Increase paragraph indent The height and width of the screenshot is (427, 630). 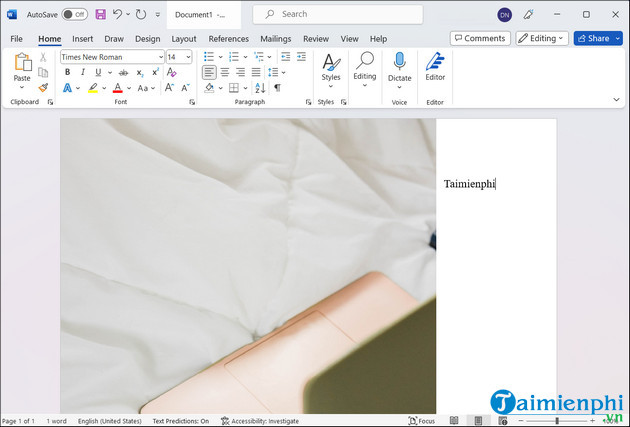coord(301,57)
